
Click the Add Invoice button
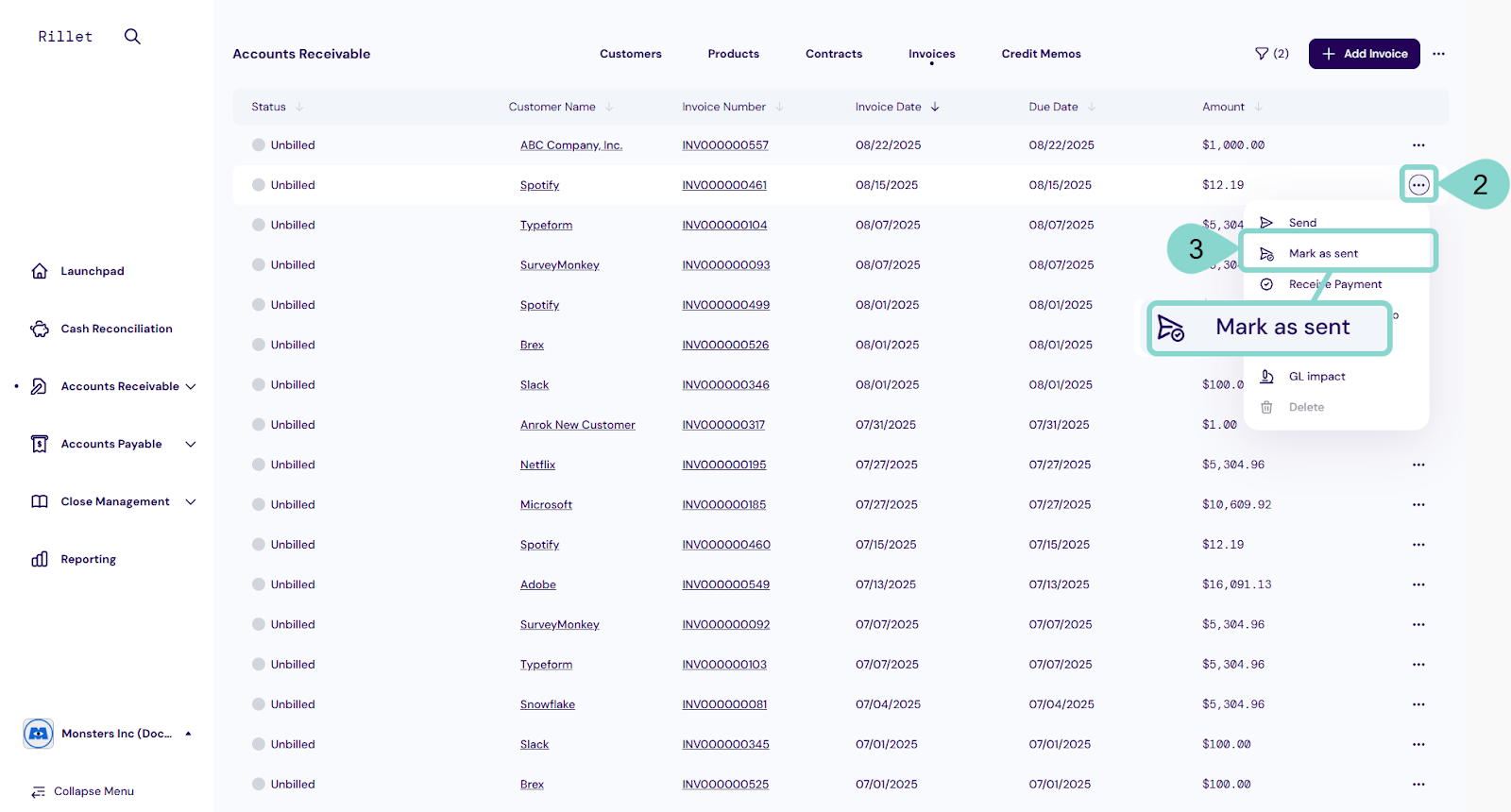tap(1364, 54)
